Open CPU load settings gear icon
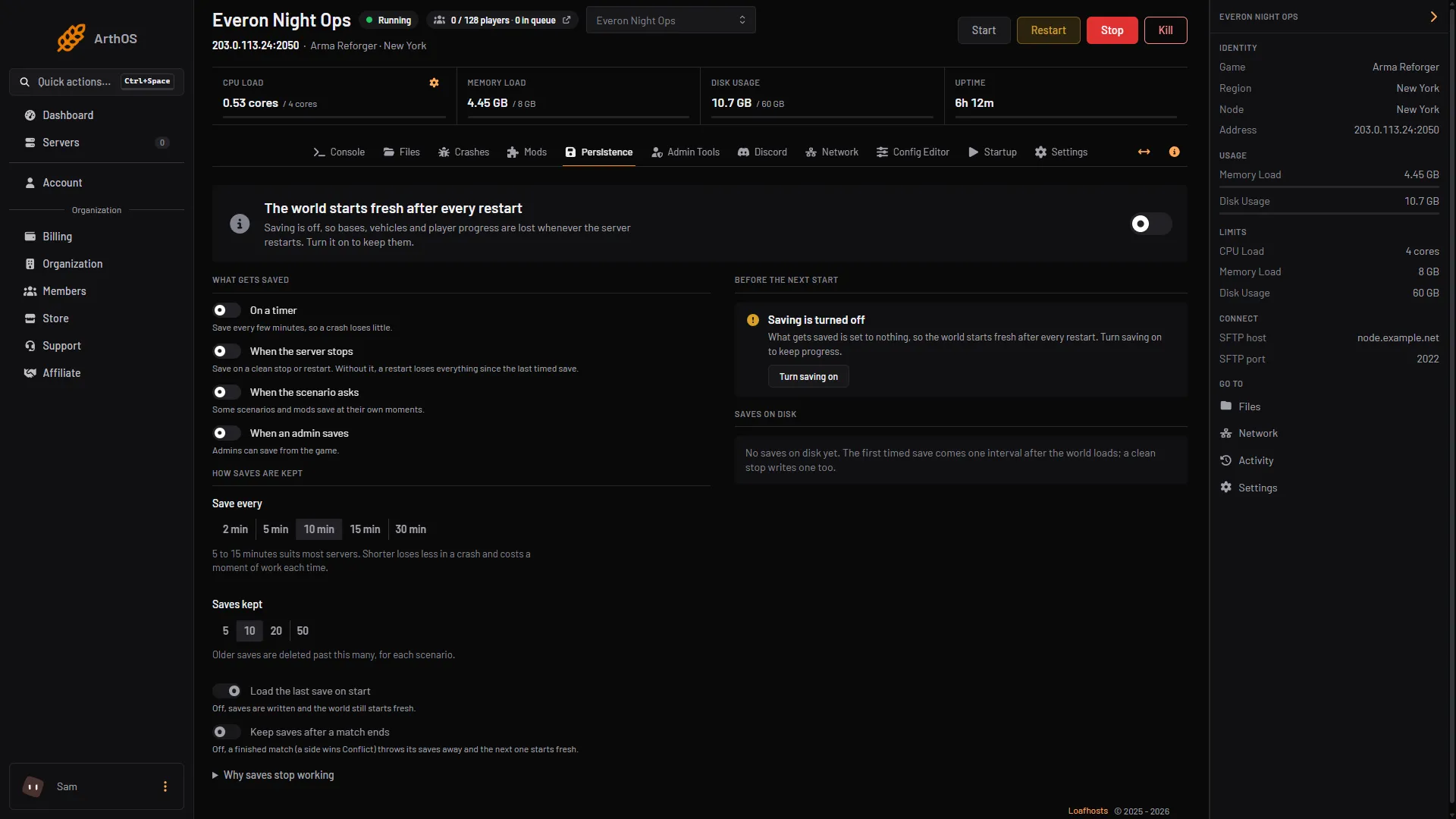 click(x=434, y=83)
